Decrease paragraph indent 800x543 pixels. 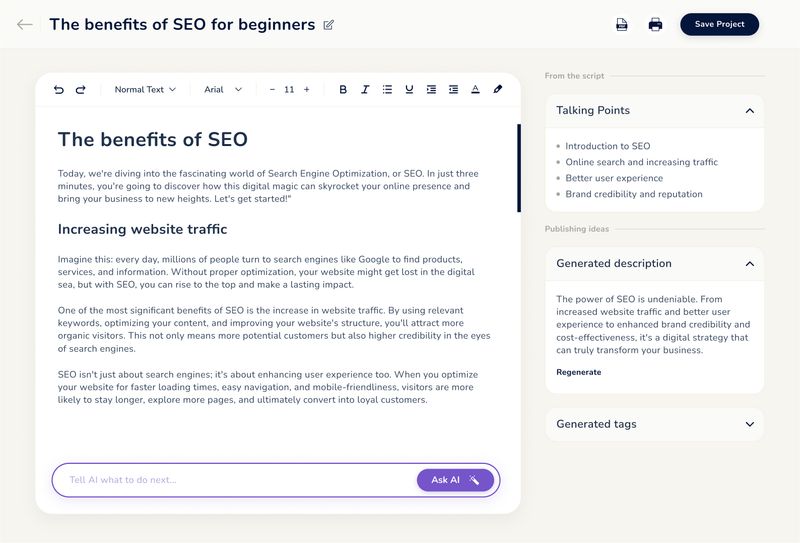[x=453, y=90]
